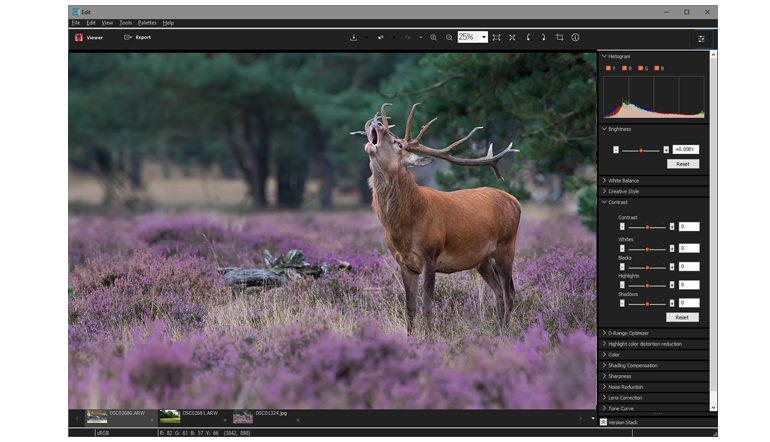Click the Brightness slider handle
This screenshot has height=442, width=770.
pos(643,149)
